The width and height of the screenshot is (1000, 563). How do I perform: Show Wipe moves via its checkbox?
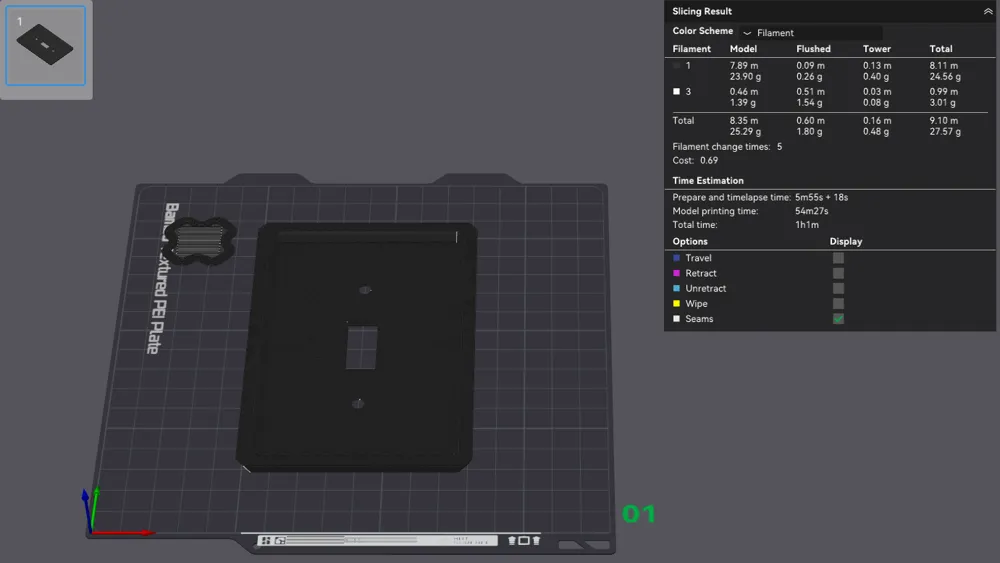coord(838,304)
